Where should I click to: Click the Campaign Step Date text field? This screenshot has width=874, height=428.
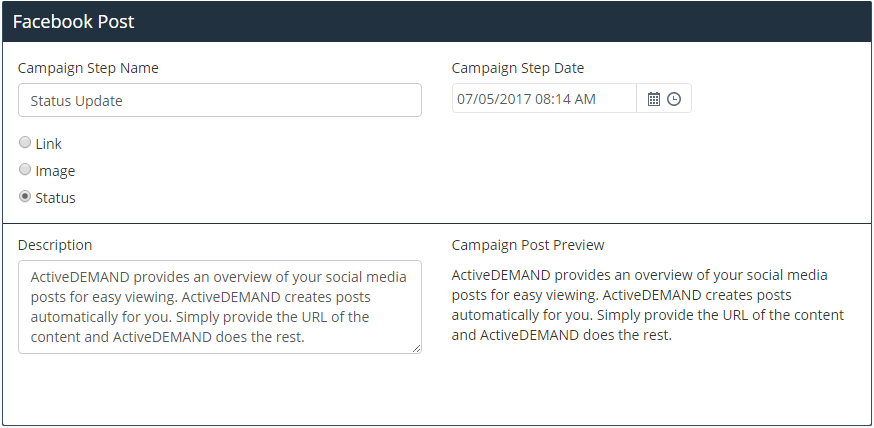point(544,99)
